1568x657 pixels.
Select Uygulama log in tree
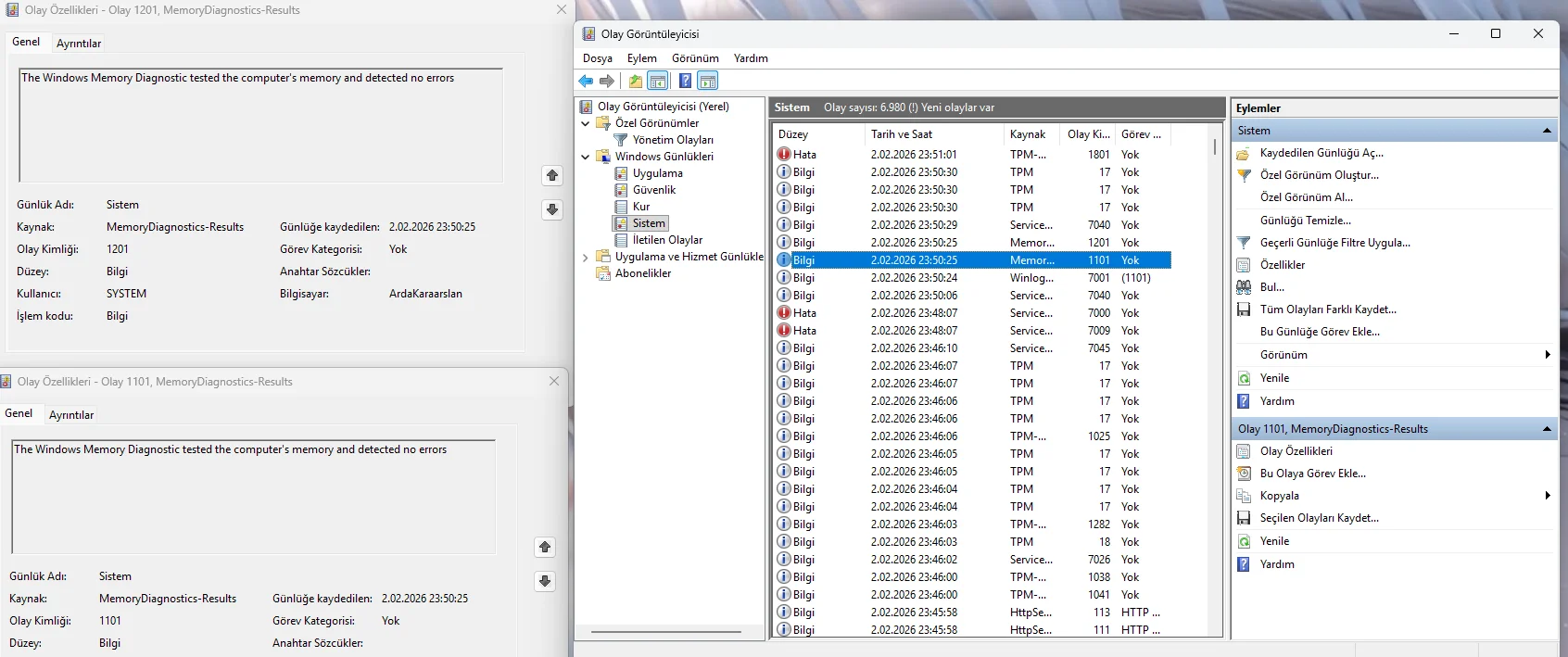coord(657,173)
